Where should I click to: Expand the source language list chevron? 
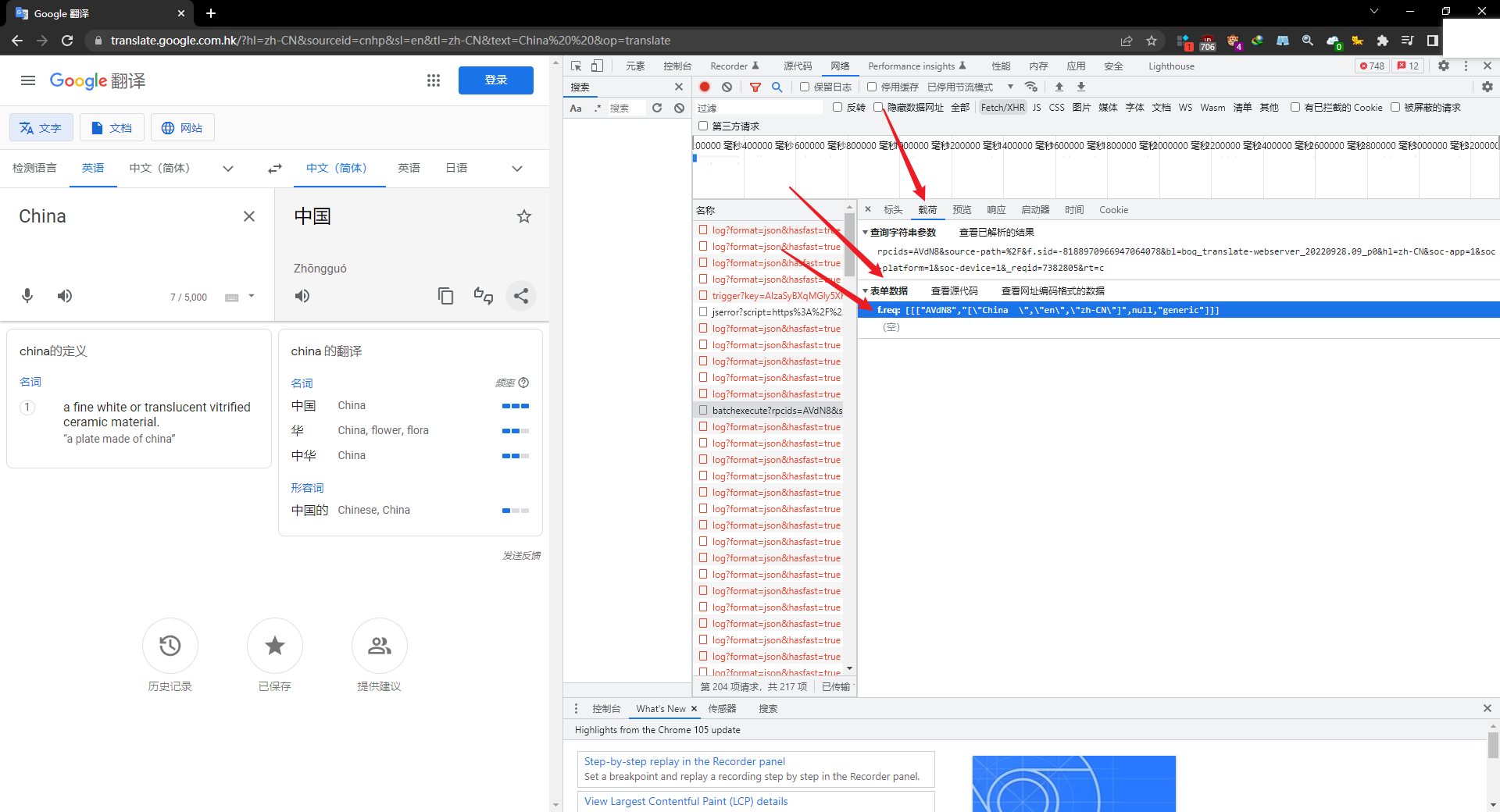pos(228,169)
